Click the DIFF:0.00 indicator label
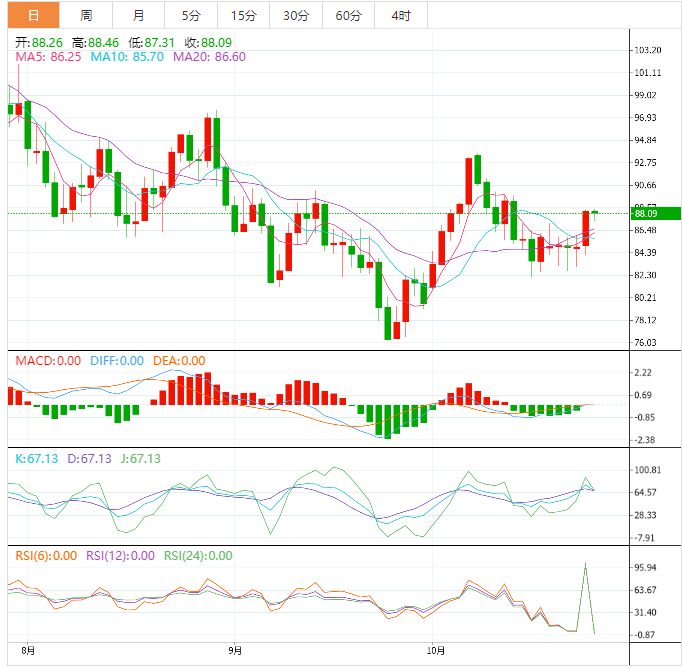The width and height of the screenshot is (682, 668). (117, 361)
